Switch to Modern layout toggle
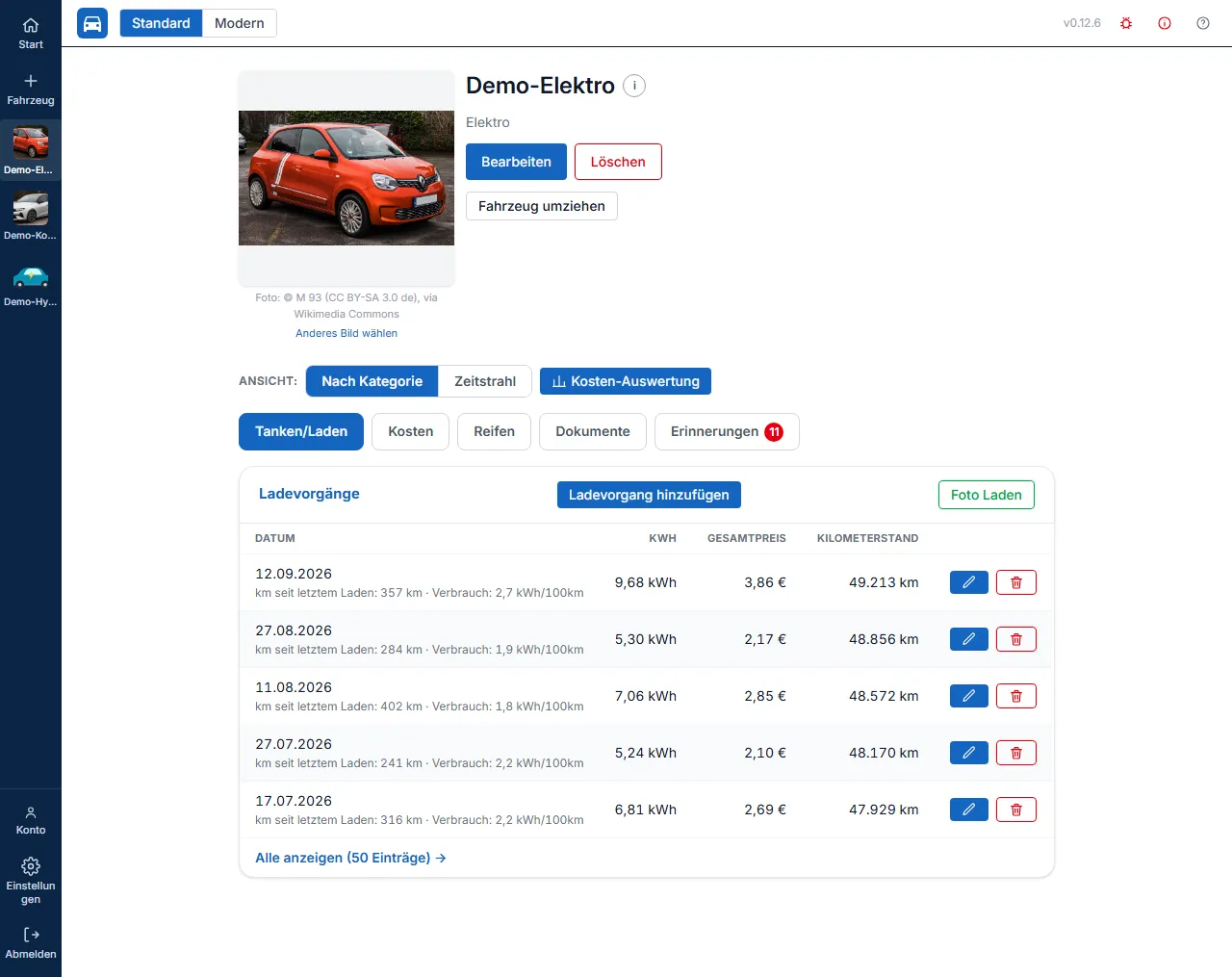This screenshot has height=977, width=1232. (x=240, y=23)
